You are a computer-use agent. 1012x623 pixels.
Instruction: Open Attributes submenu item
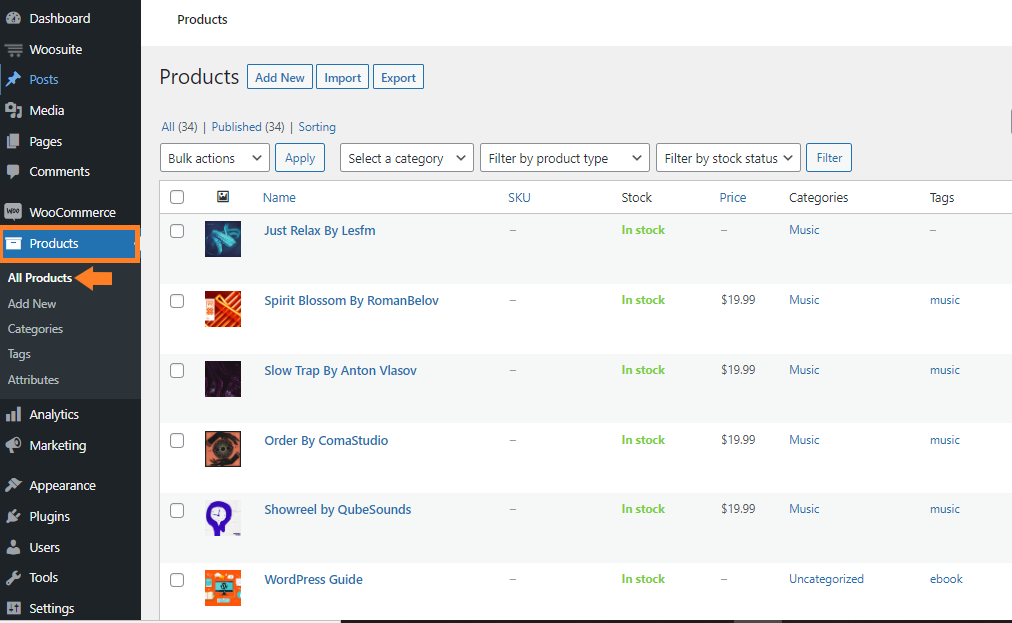(34, 380)
